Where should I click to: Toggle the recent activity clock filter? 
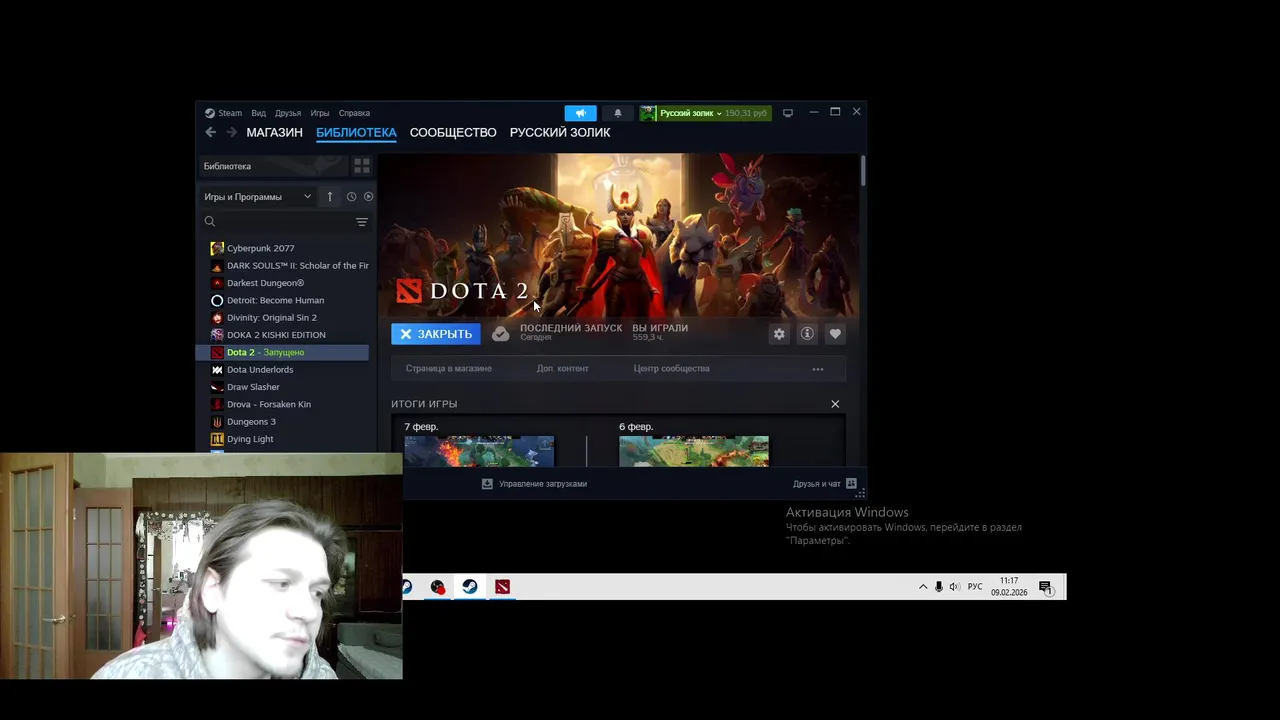pyautogui.click(x=351, y=197)
